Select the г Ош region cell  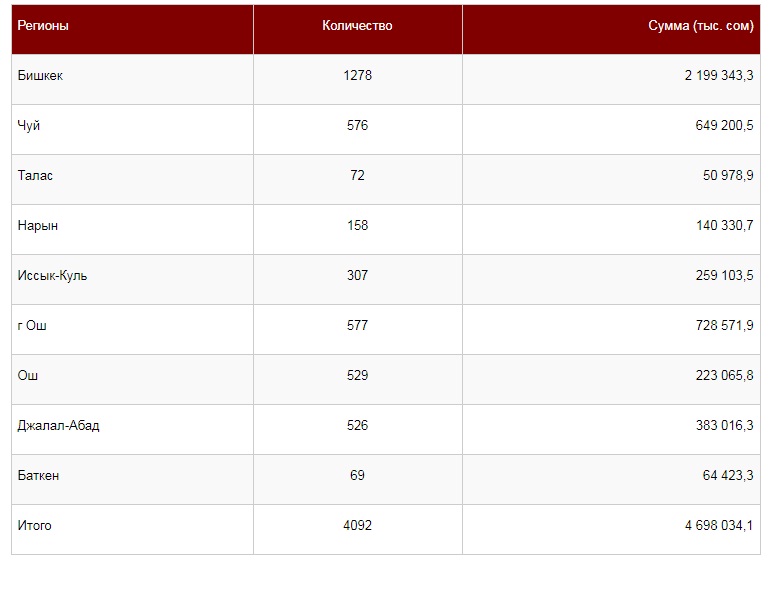33,325
